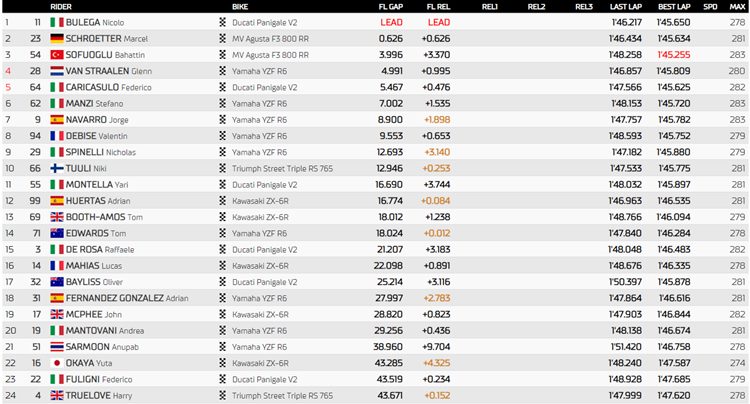Select rider name FERNANDEZ GONZALEZ Adrian
The image size is (750, 404).
[127, 298]
